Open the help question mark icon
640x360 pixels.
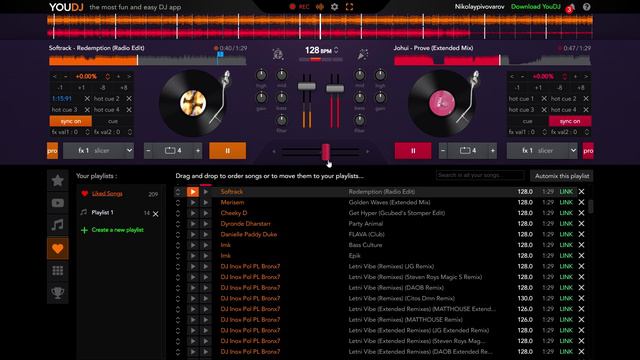pos(587,7)
